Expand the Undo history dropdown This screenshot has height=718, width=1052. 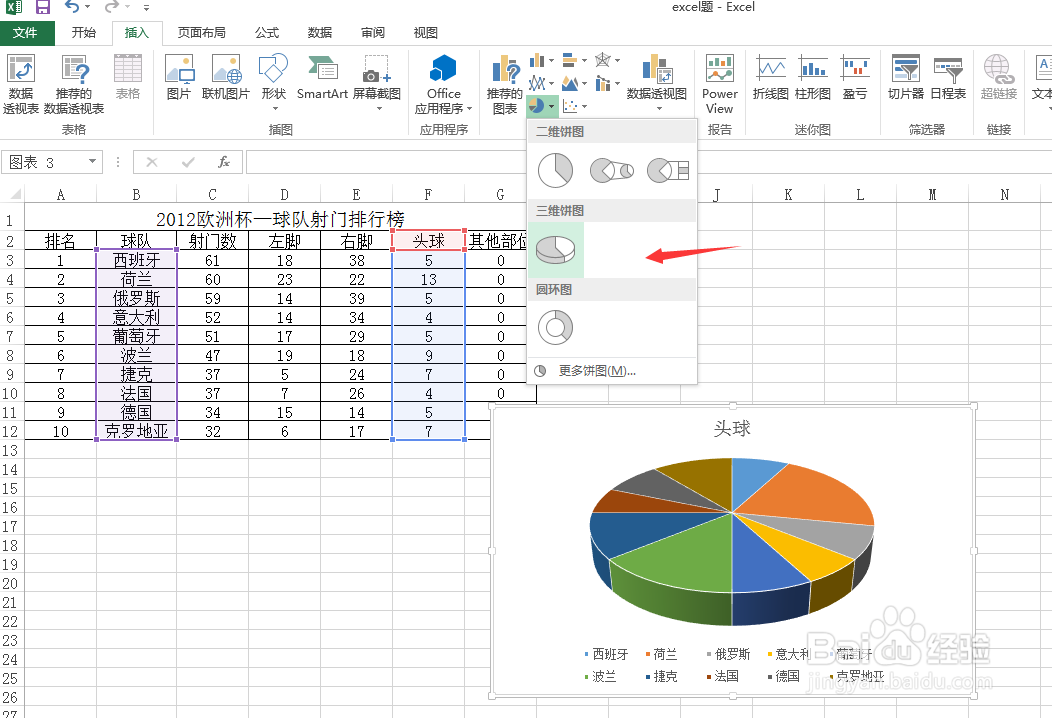pyautogui.click(x=88, y=7)
